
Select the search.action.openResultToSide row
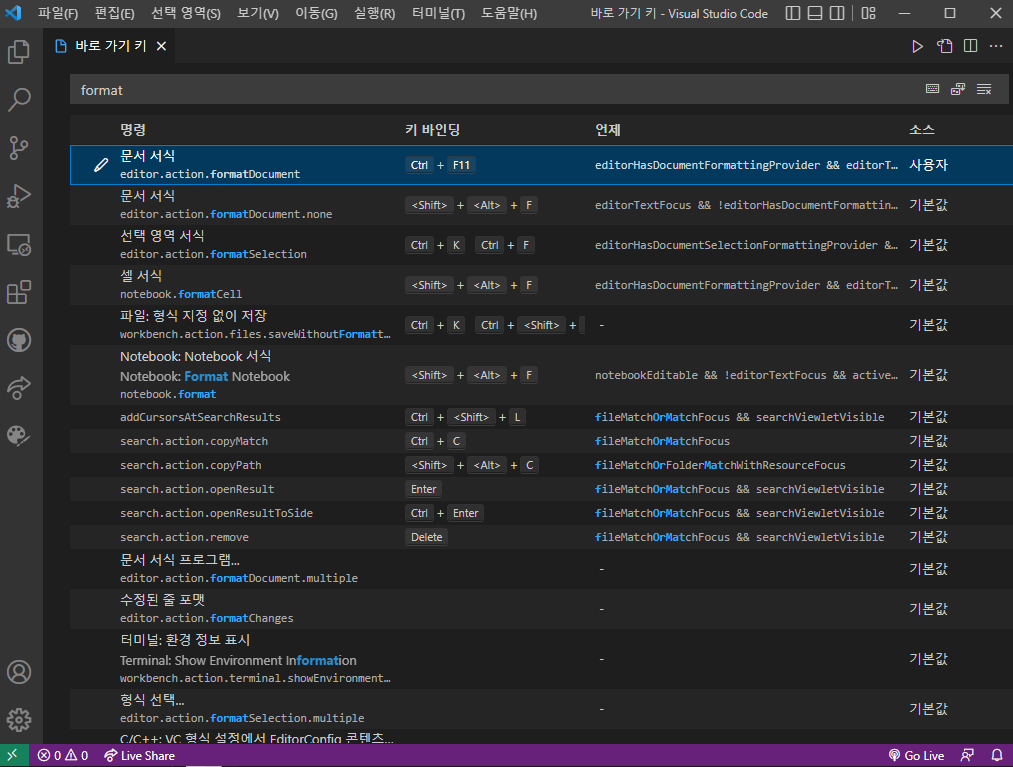(541, 513)
